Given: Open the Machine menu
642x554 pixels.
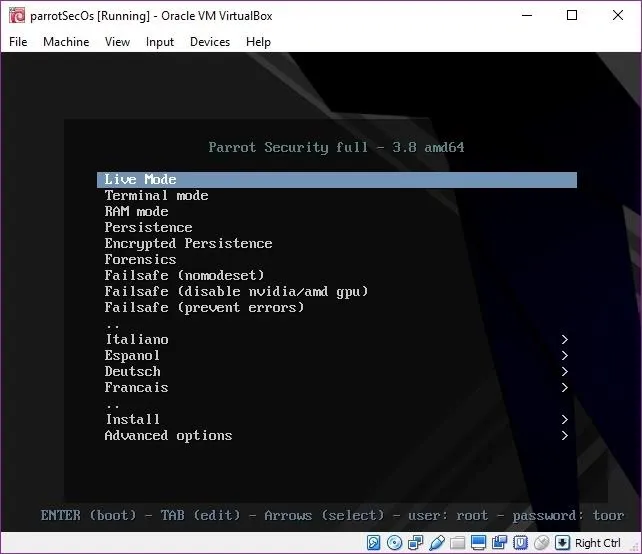Looking at the screenshot, I should 66,42.
